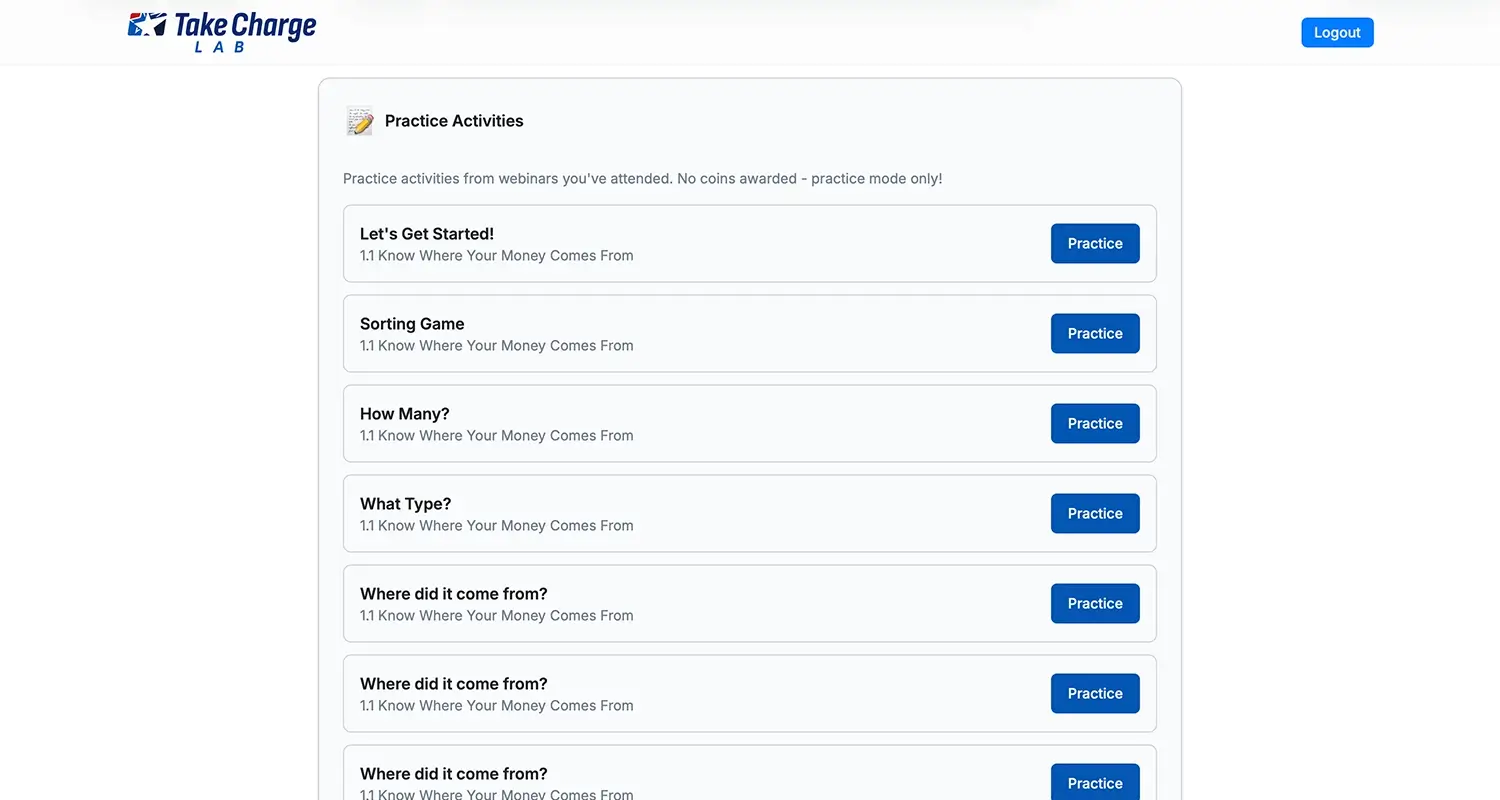Click Practice for the second Where did it come from?
The width and height of the screenshot is (1500, 800).
(1095, 694)
